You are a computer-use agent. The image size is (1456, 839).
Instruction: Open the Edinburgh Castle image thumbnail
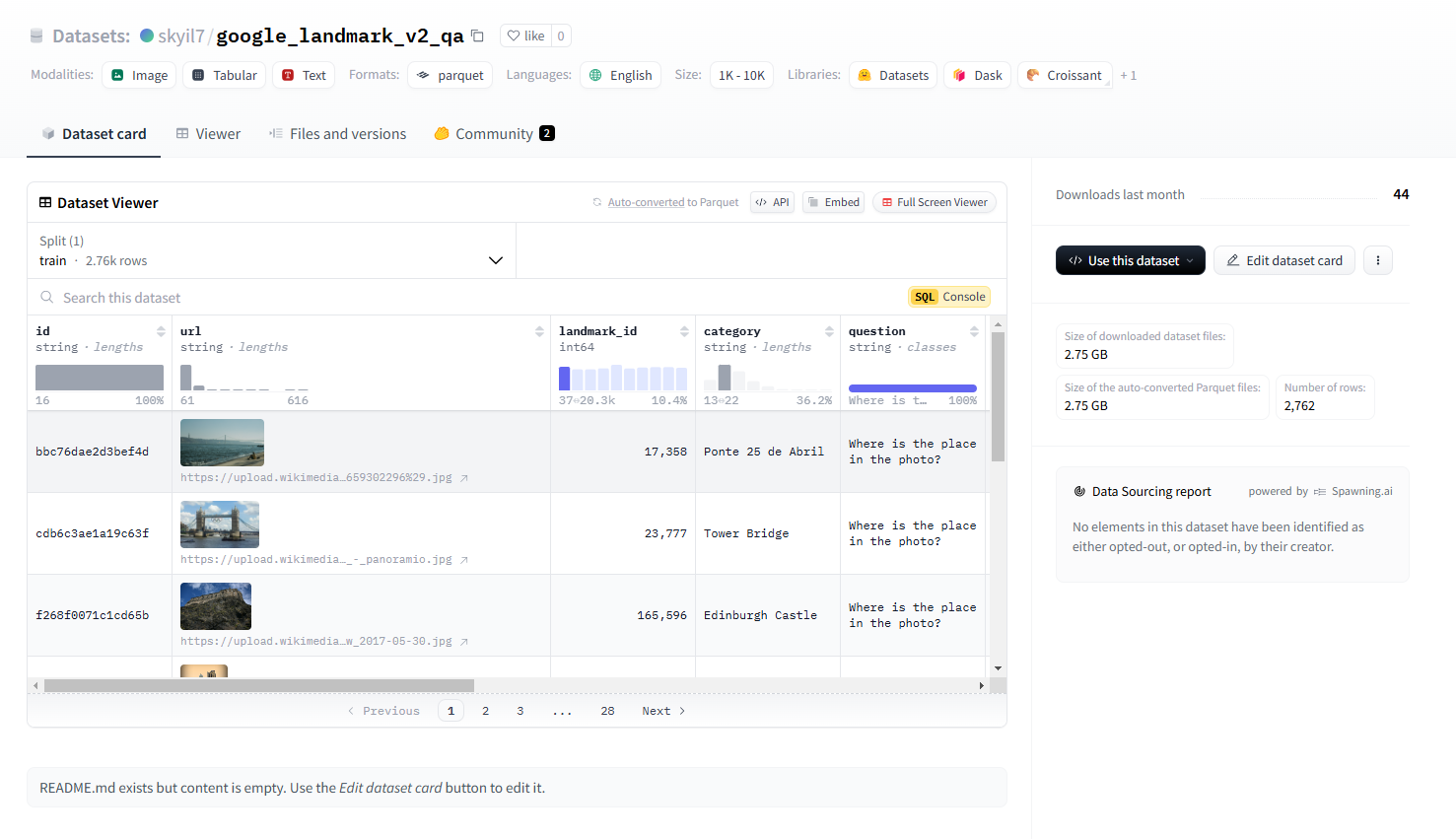coord(216,606)
